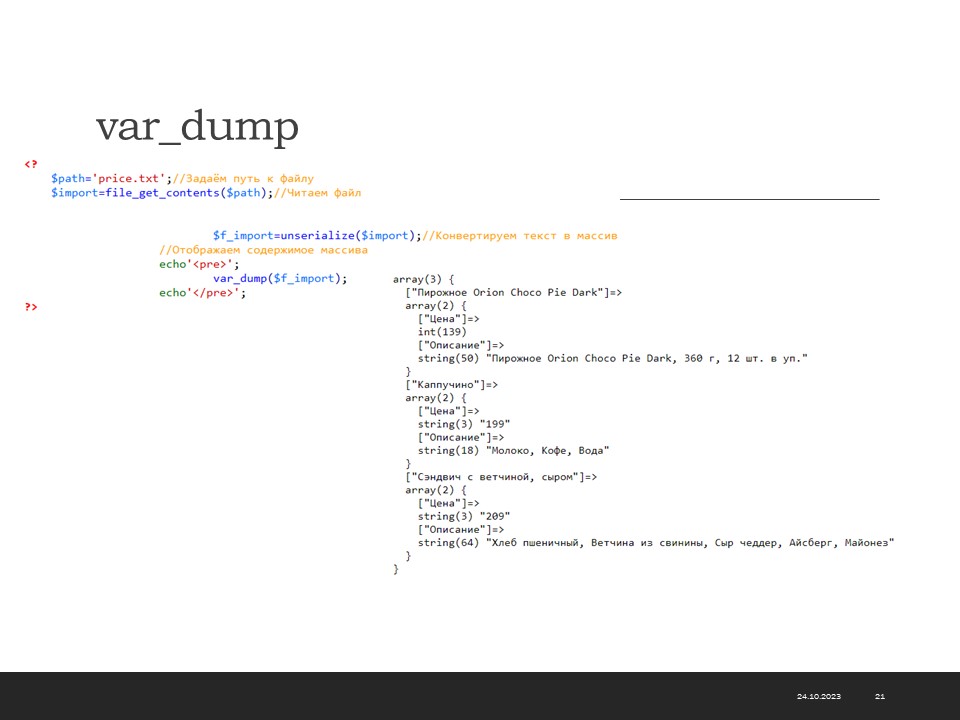The image size is (960, 720).
Task: Click the string(64) 'Хлеб пшеничный' line
Action: pyautogui.click(x=655, y=543)
